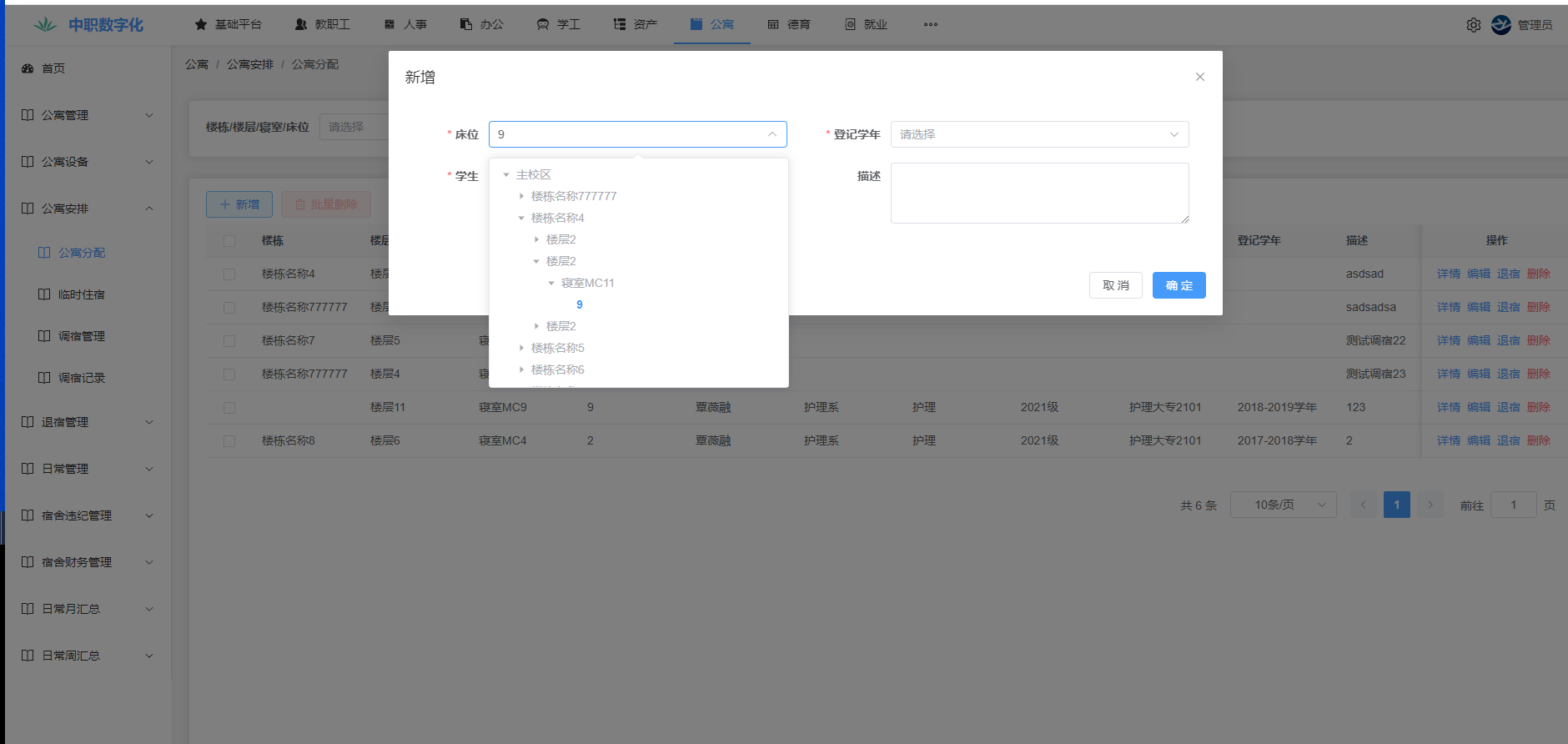Click the administrator avatar icon
The image size is (1568, 744).
click(x=1500, y=25)
